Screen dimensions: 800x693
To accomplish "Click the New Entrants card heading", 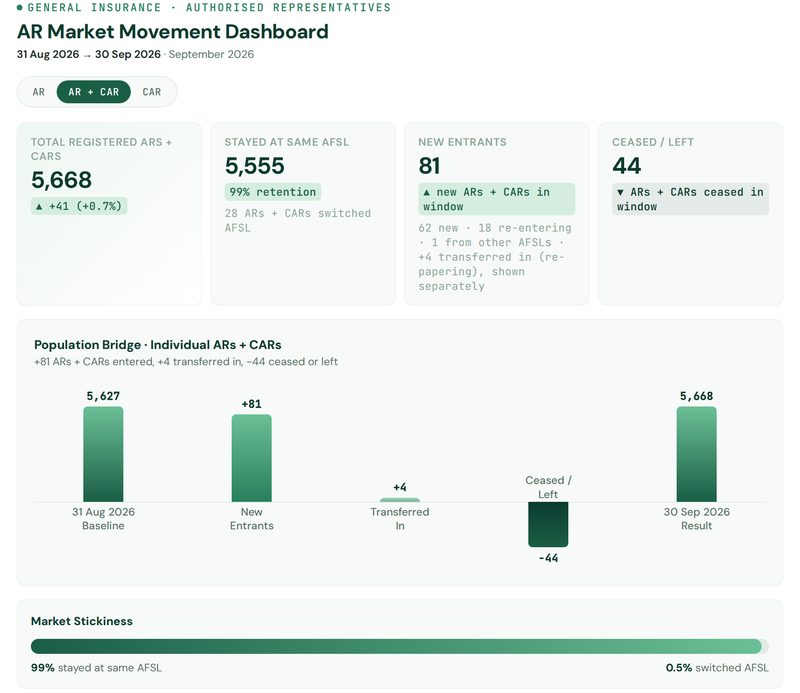I will 462,142.
